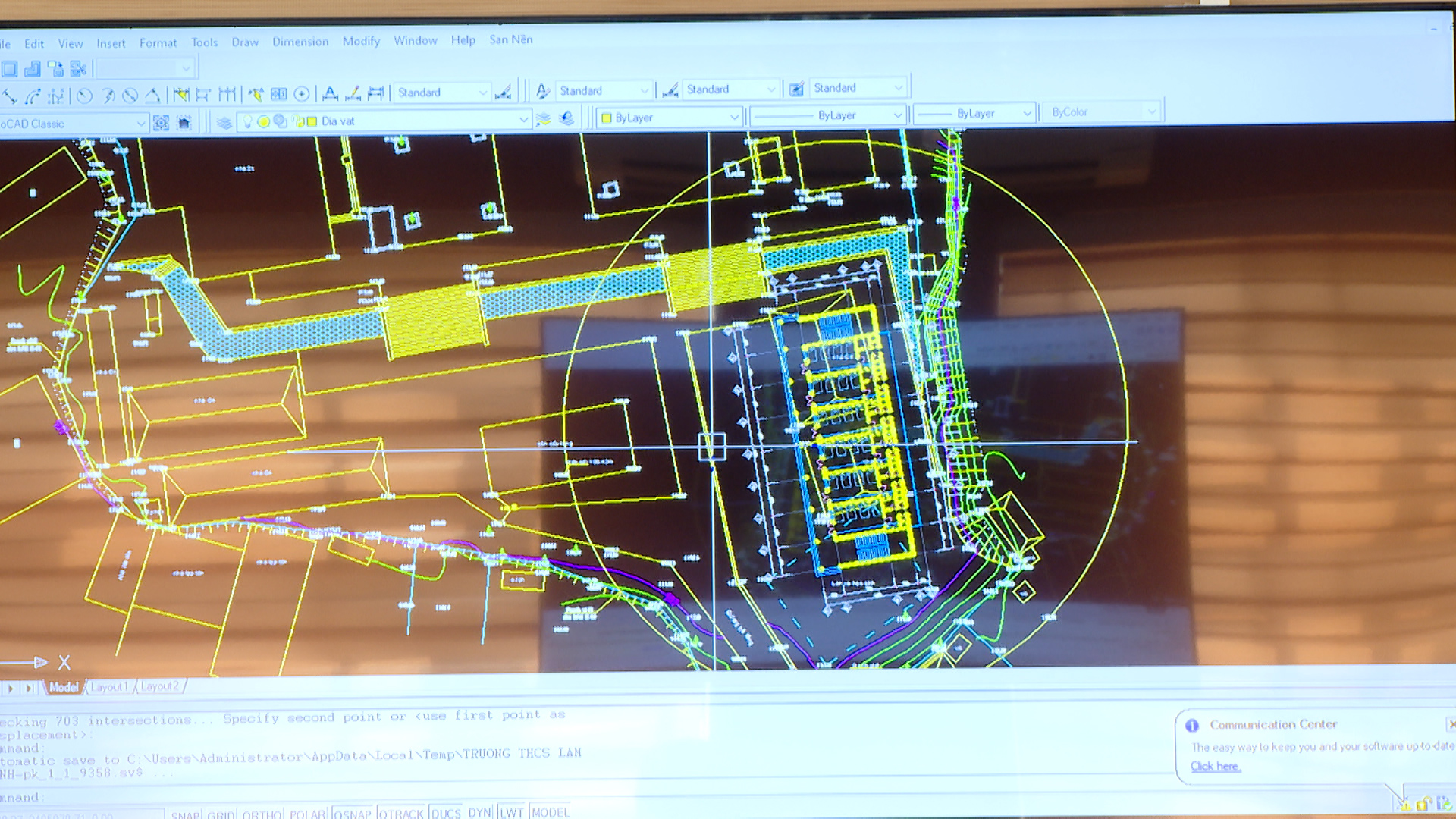Click Make Object's Layer Current icon
The height and width of the screenshot is (819, 1456).
coord(543,119)
